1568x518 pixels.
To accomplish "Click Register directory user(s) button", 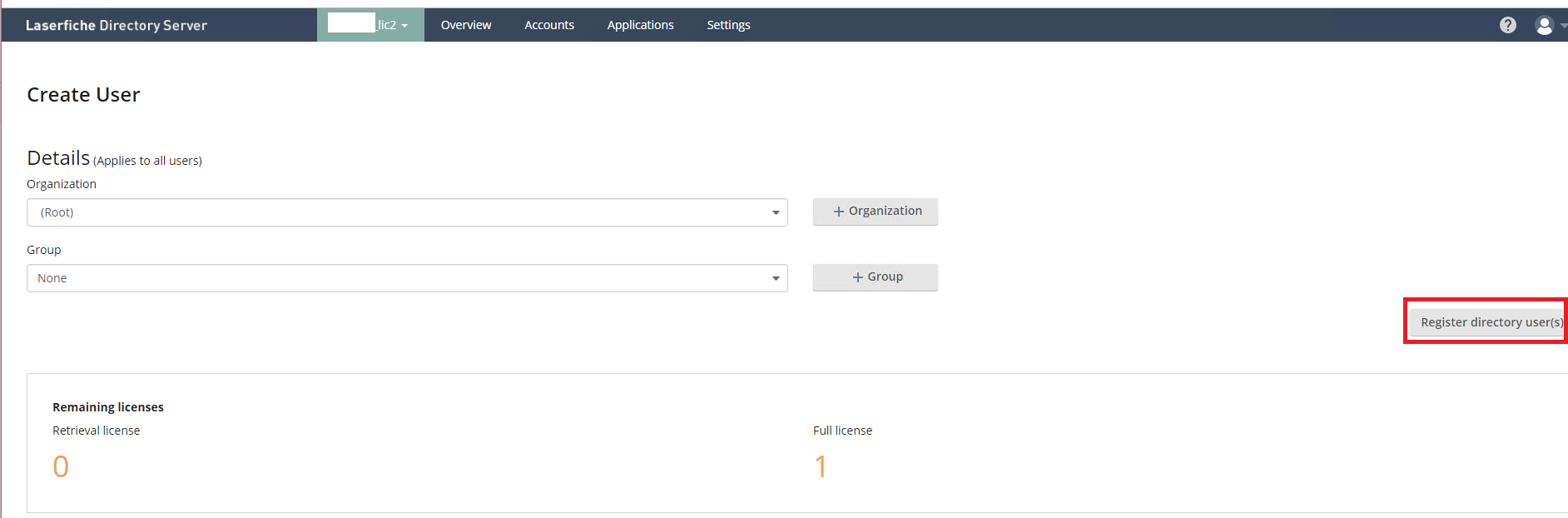I will (1488, 322).
